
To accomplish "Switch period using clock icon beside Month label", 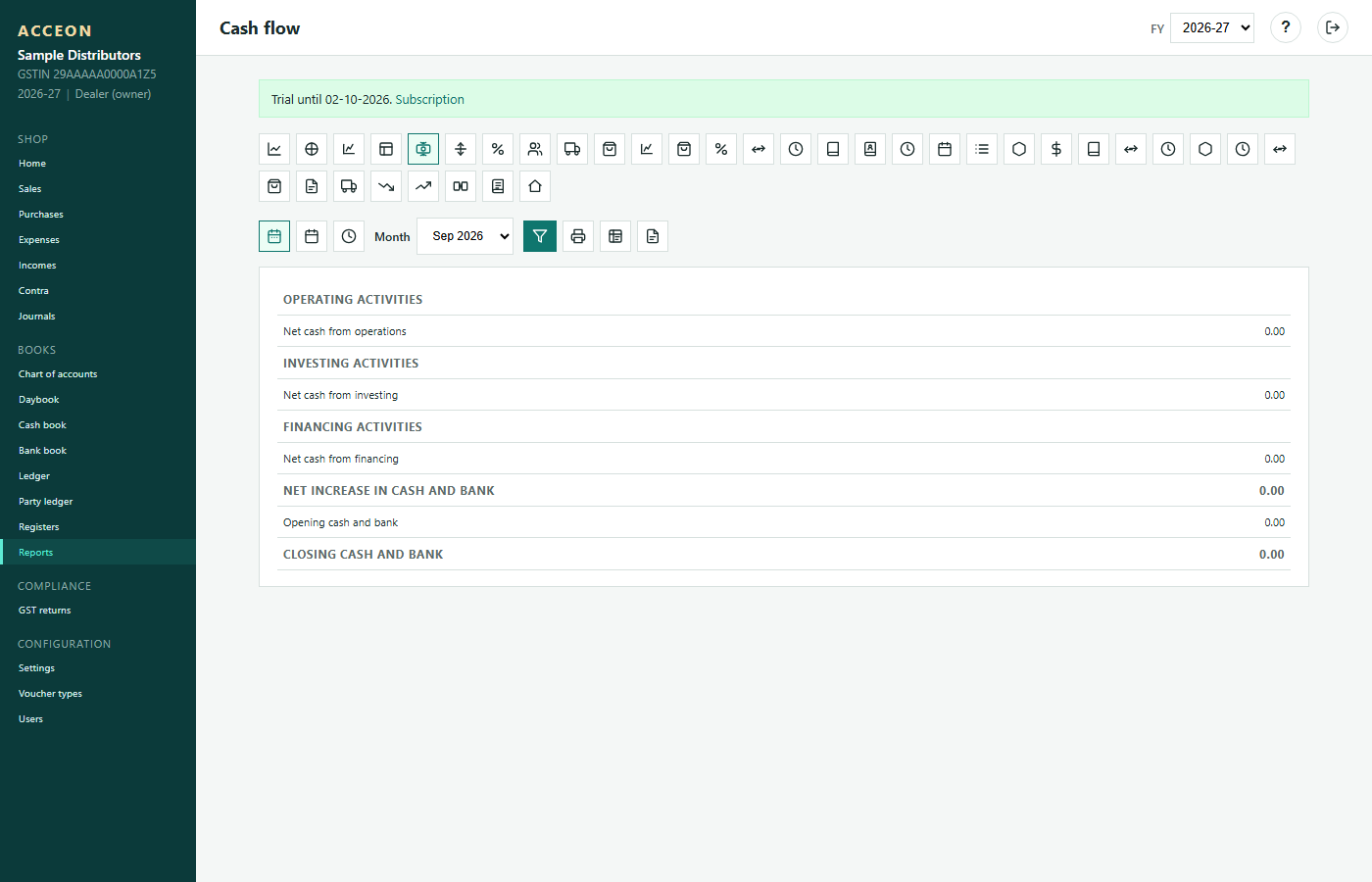I will pos(349,236).
